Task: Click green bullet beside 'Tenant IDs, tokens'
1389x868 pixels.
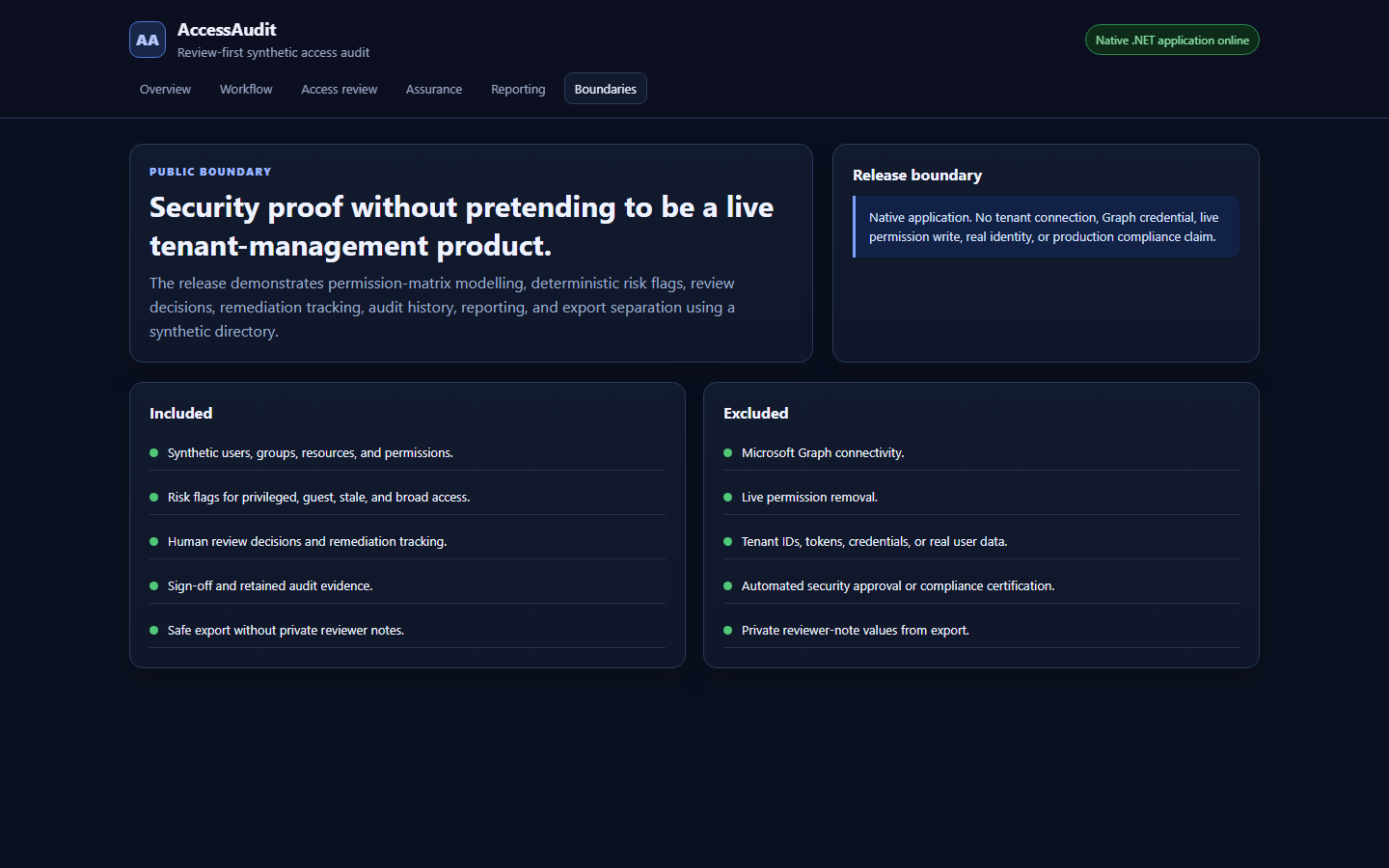Action: (727, 541)
